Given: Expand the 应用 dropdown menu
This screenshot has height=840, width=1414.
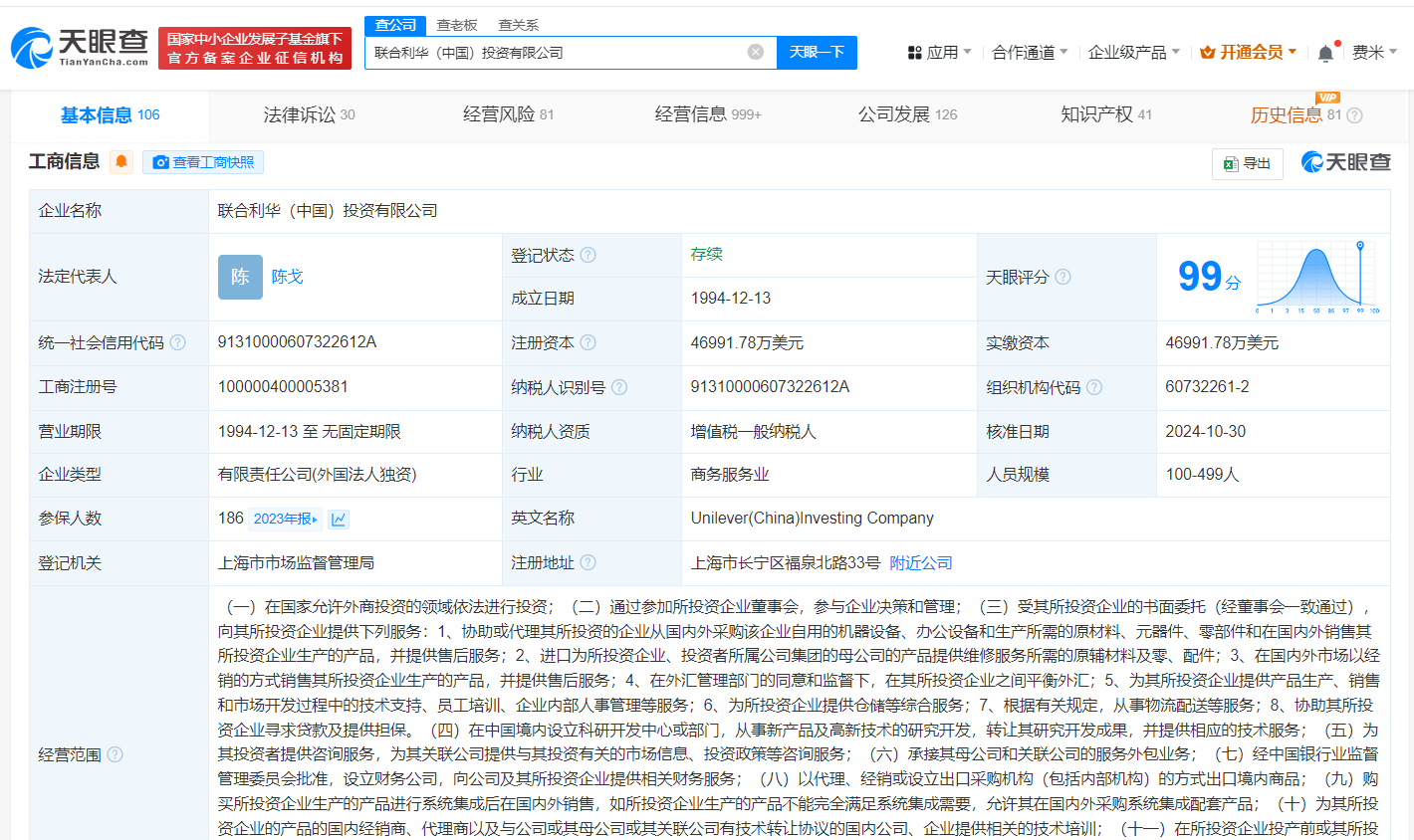Looking at the screenshot, I should (x=940, y=52).
